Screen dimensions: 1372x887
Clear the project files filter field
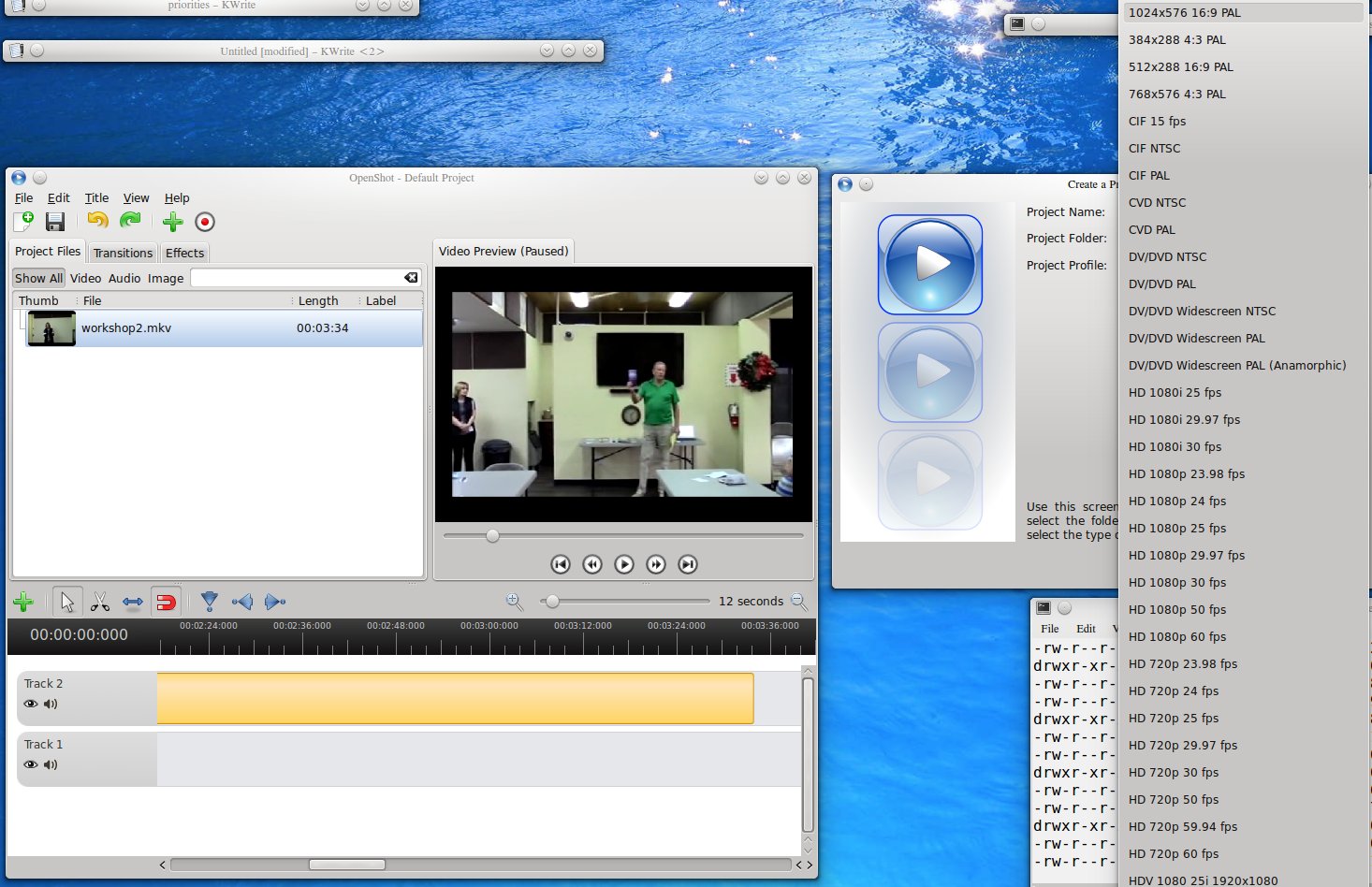pos(411,278)
